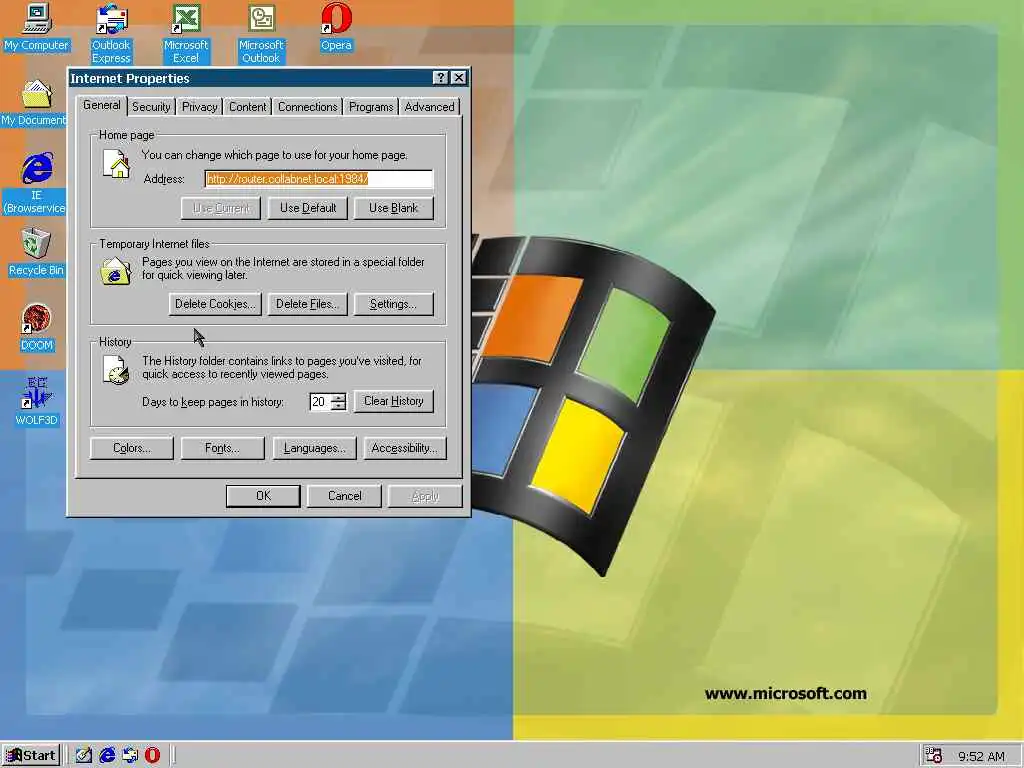
Task: Click the Home page house icon
Action: coord(116,164)
